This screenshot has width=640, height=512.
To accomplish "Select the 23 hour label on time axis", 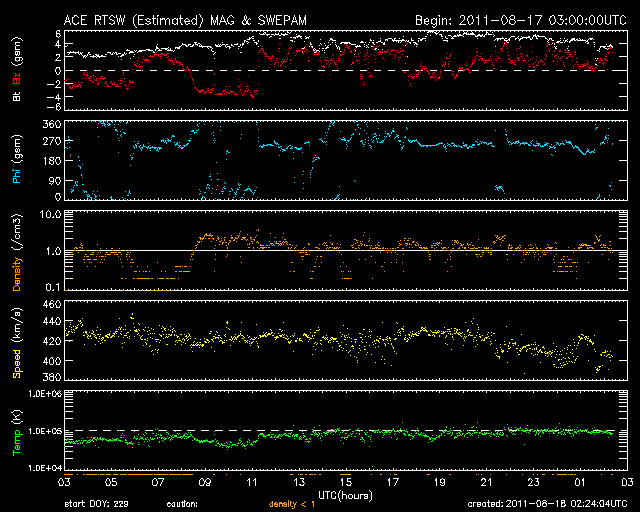I will pos(533,483).
